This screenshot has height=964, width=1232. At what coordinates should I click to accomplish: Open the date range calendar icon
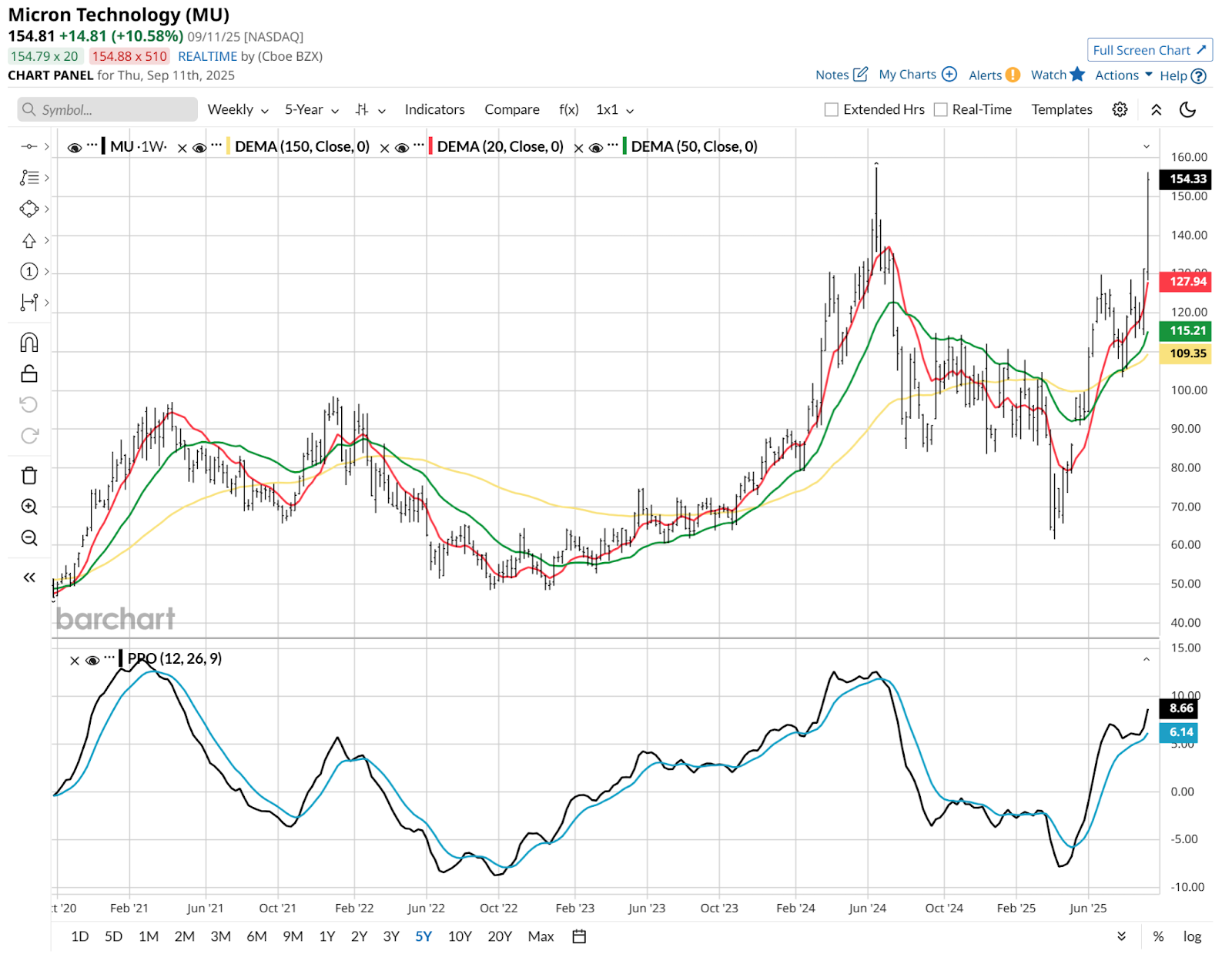click(x=579, y=936)
